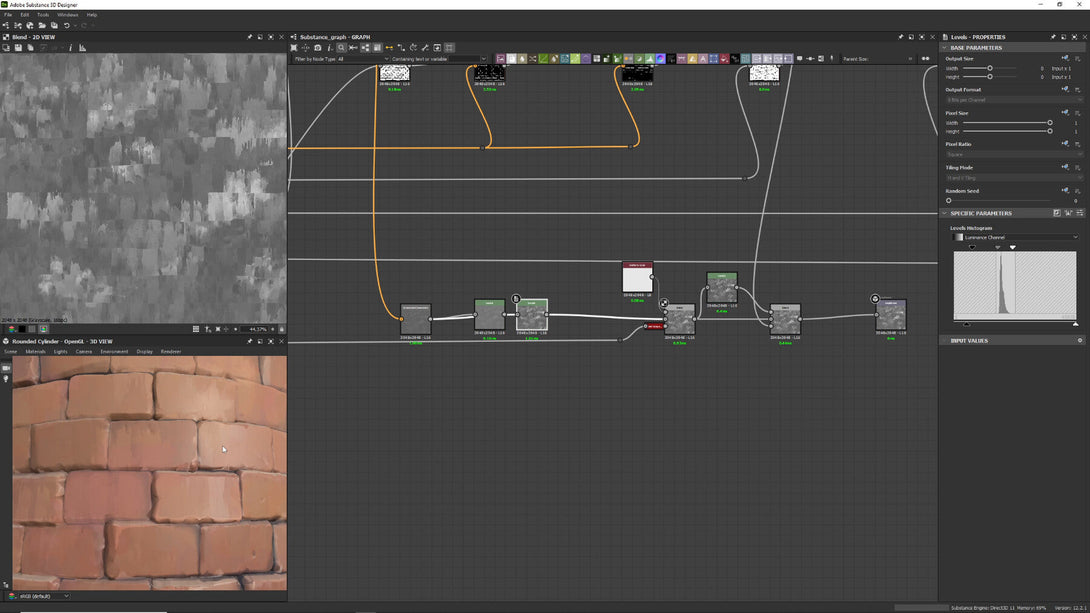Open the 3D view Lights menu
This screenshot has width=1090, height=613.
point(60,352)
